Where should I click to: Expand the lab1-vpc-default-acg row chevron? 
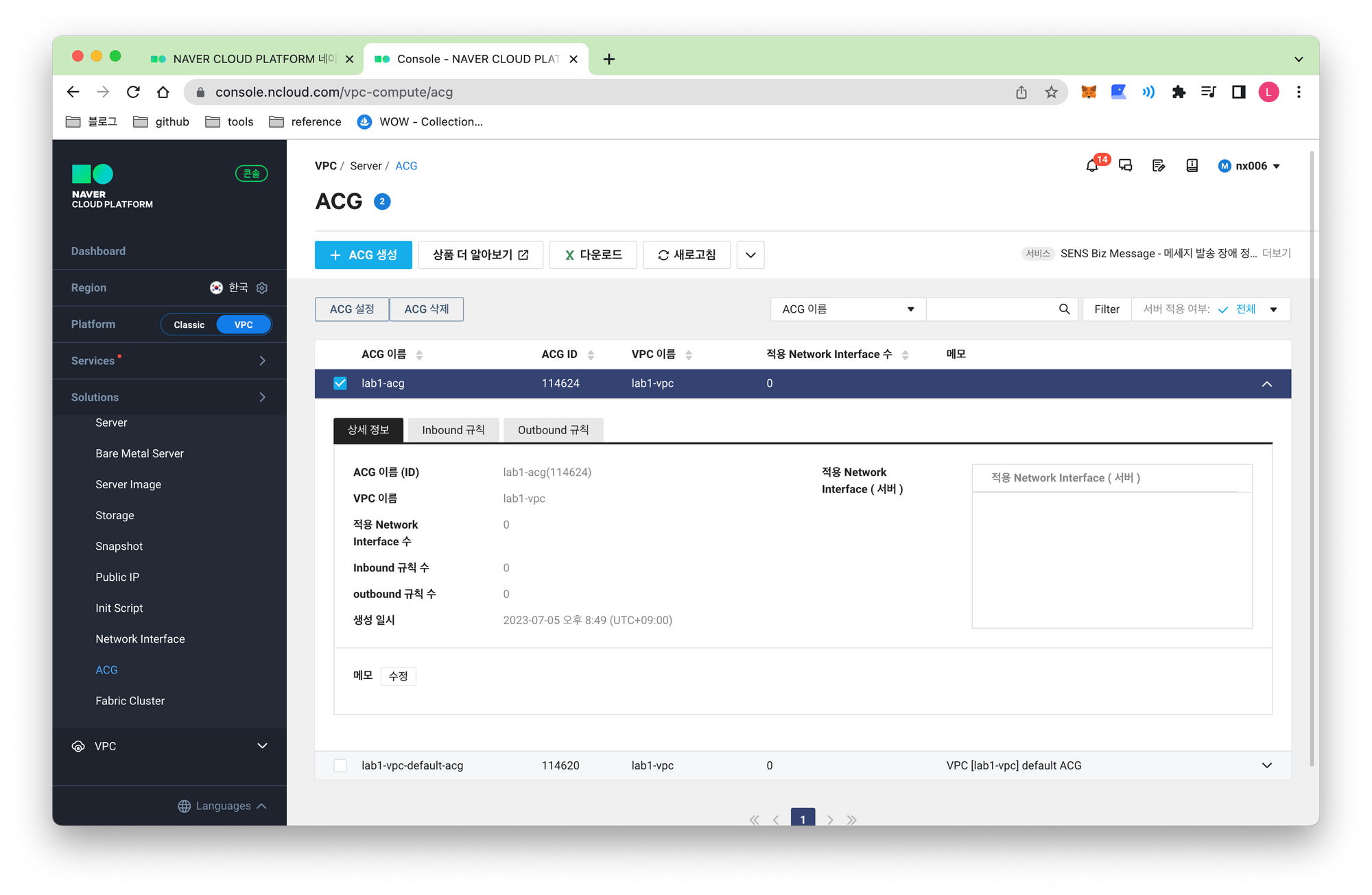(x=1266, y=765)
